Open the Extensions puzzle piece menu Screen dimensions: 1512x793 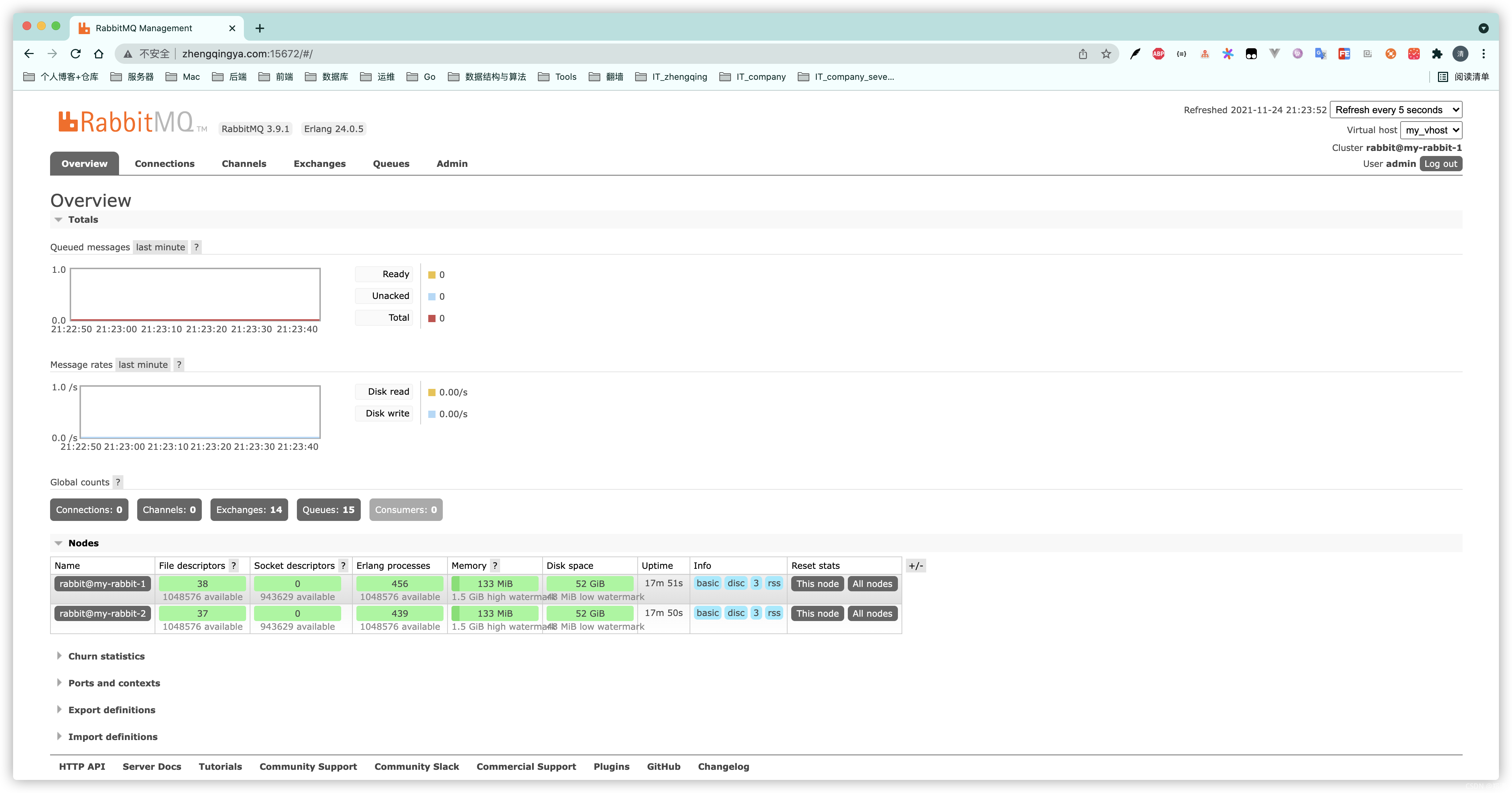coord(1437,54)
